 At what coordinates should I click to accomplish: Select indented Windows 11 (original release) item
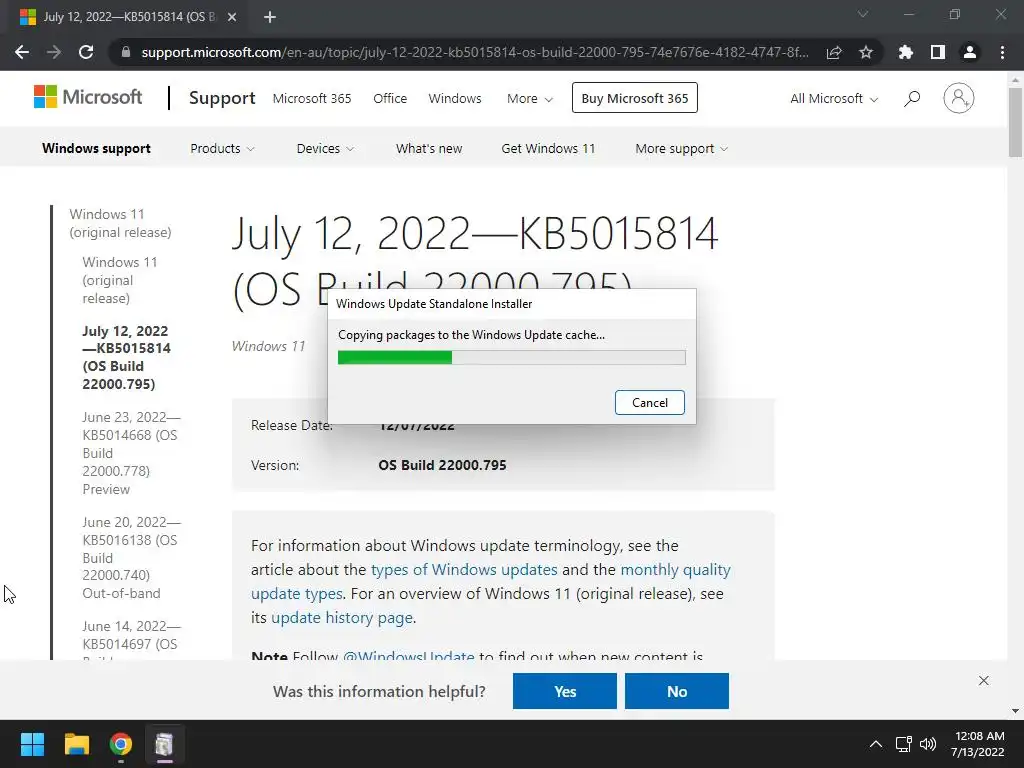coord(120,280)
